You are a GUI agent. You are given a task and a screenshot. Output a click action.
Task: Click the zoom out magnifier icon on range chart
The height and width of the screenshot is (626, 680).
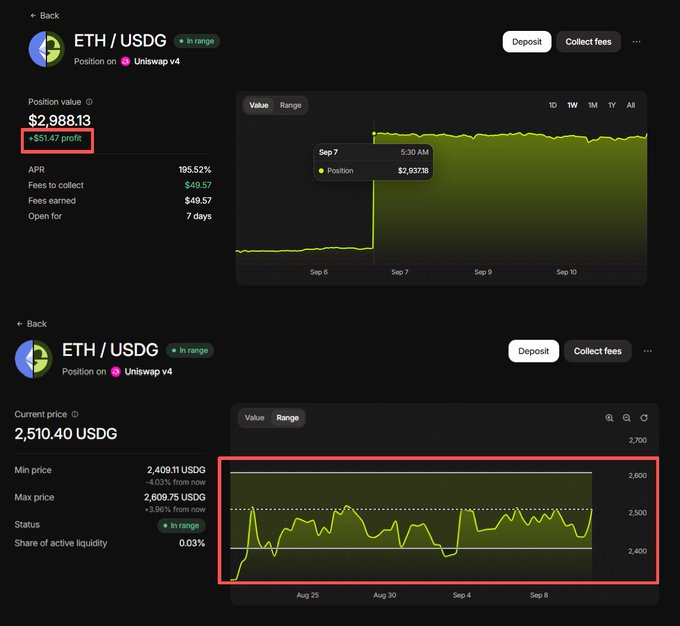point(627,418)
